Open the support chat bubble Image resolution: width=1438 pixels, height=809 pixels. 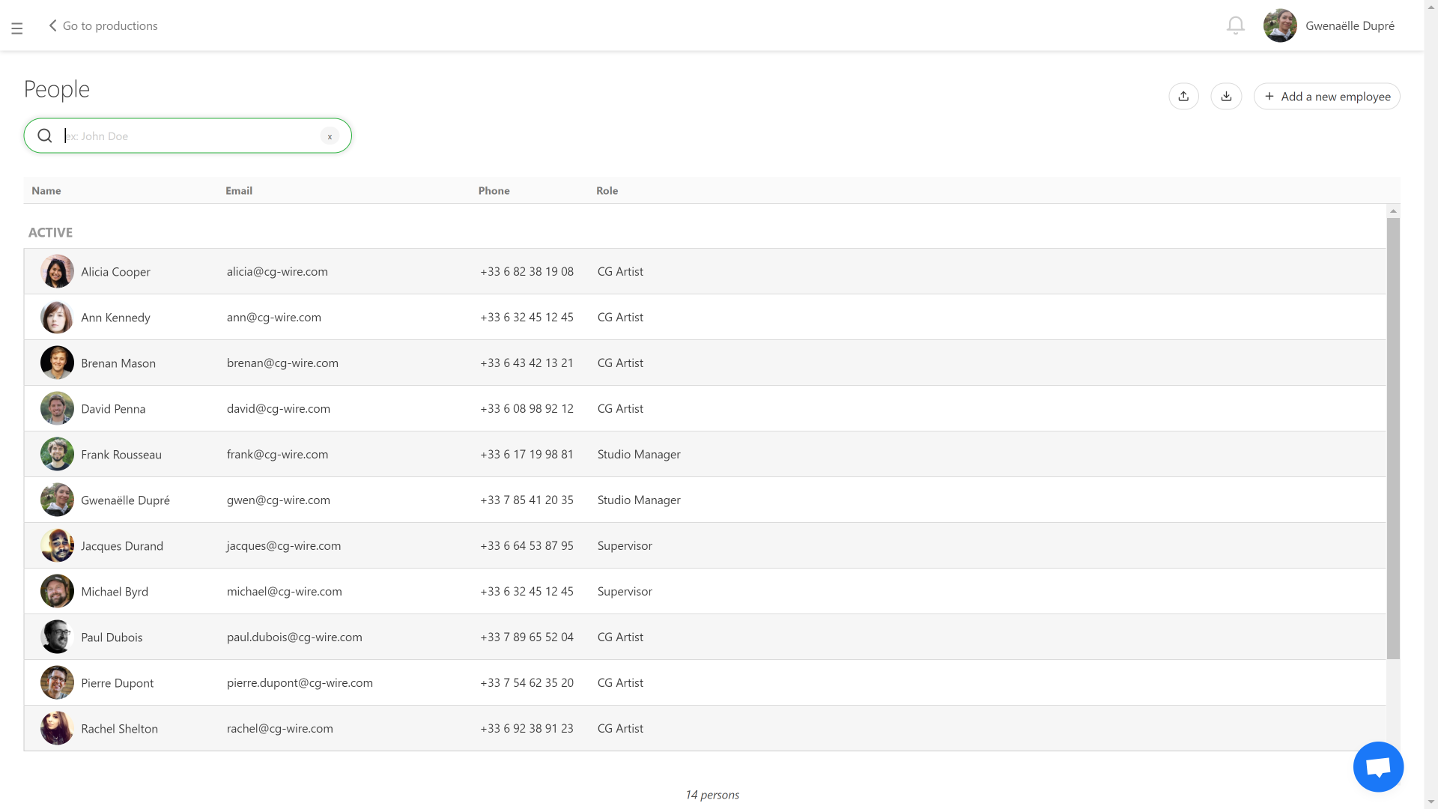pyautogui.click(x=1378, y=767)
